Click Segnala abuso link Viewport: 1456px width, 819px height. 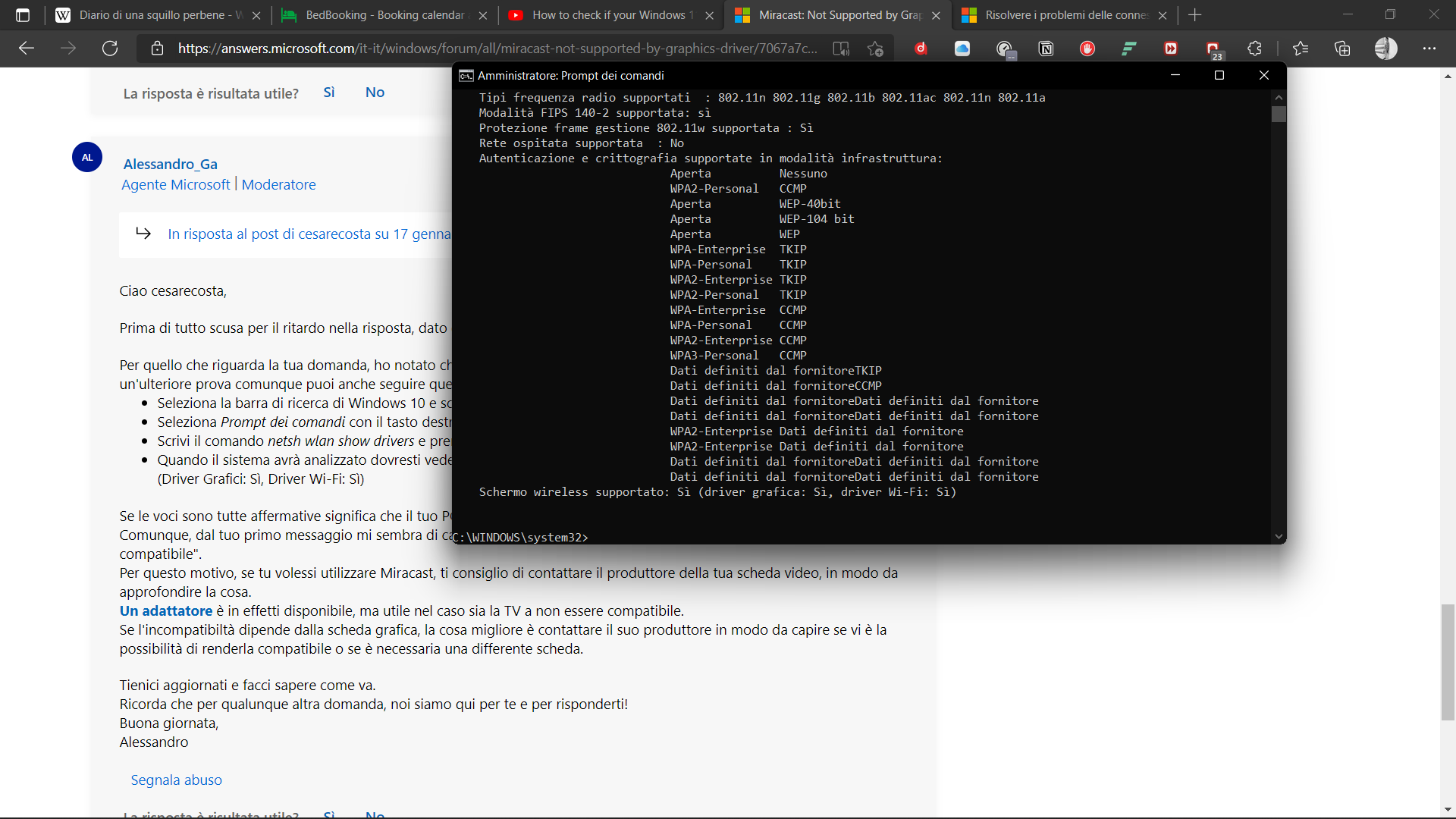(x=176, y=780)
